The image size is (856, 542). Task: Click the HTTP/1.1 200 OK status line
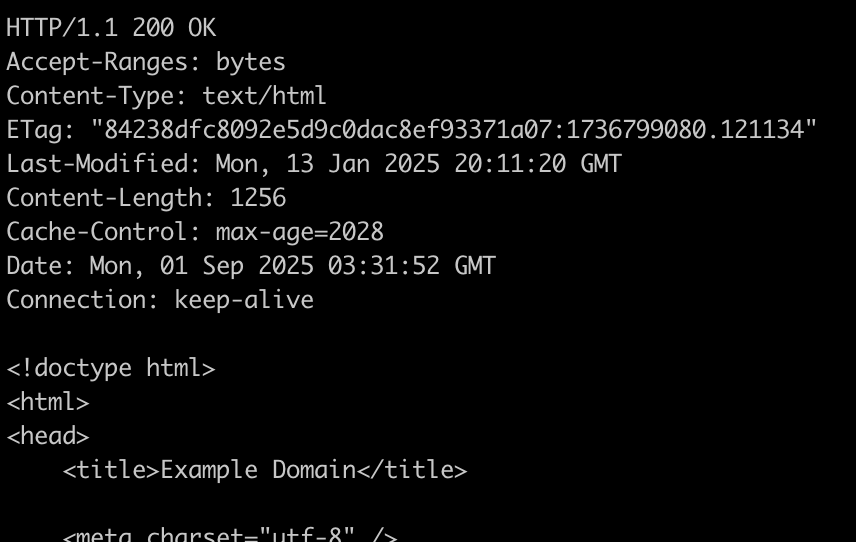[x=110, y=28]
